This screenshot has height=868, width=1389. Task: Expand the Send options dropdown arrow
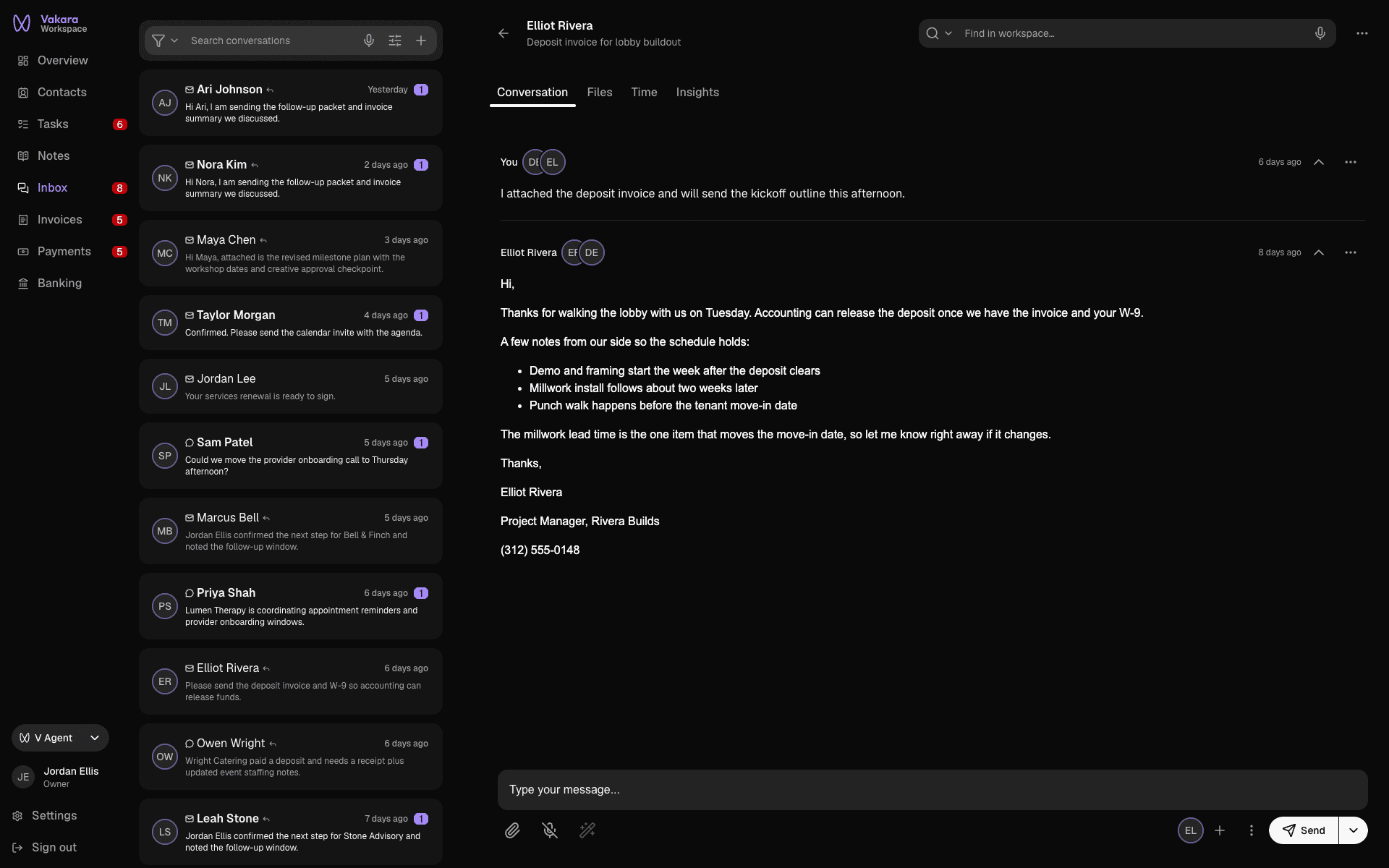pos(1354,830)
